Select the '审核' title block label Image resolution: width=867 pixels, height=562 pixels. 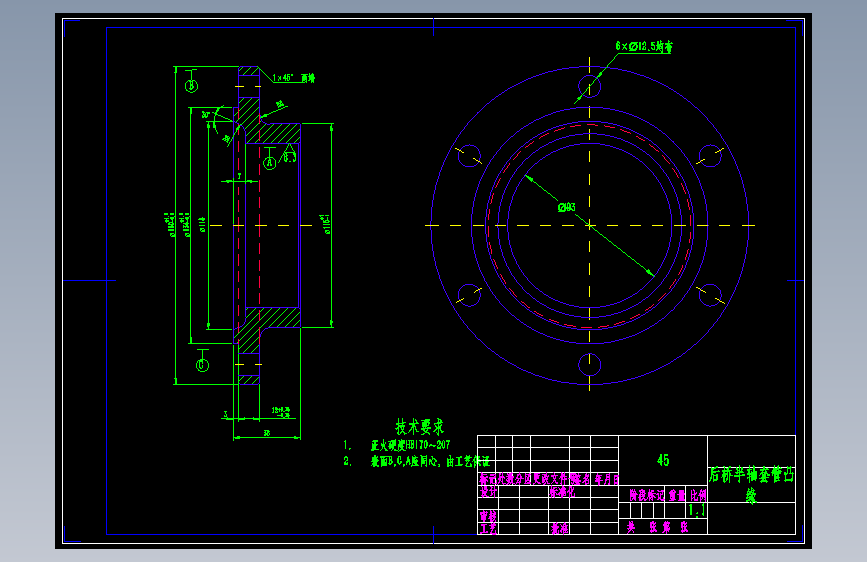pos(488,516)
